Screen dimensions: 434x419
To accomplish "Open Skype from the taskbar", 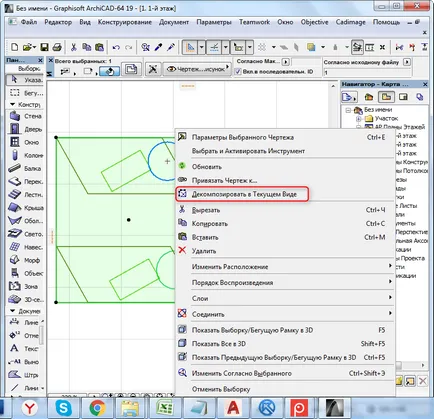I will [63, 408].
